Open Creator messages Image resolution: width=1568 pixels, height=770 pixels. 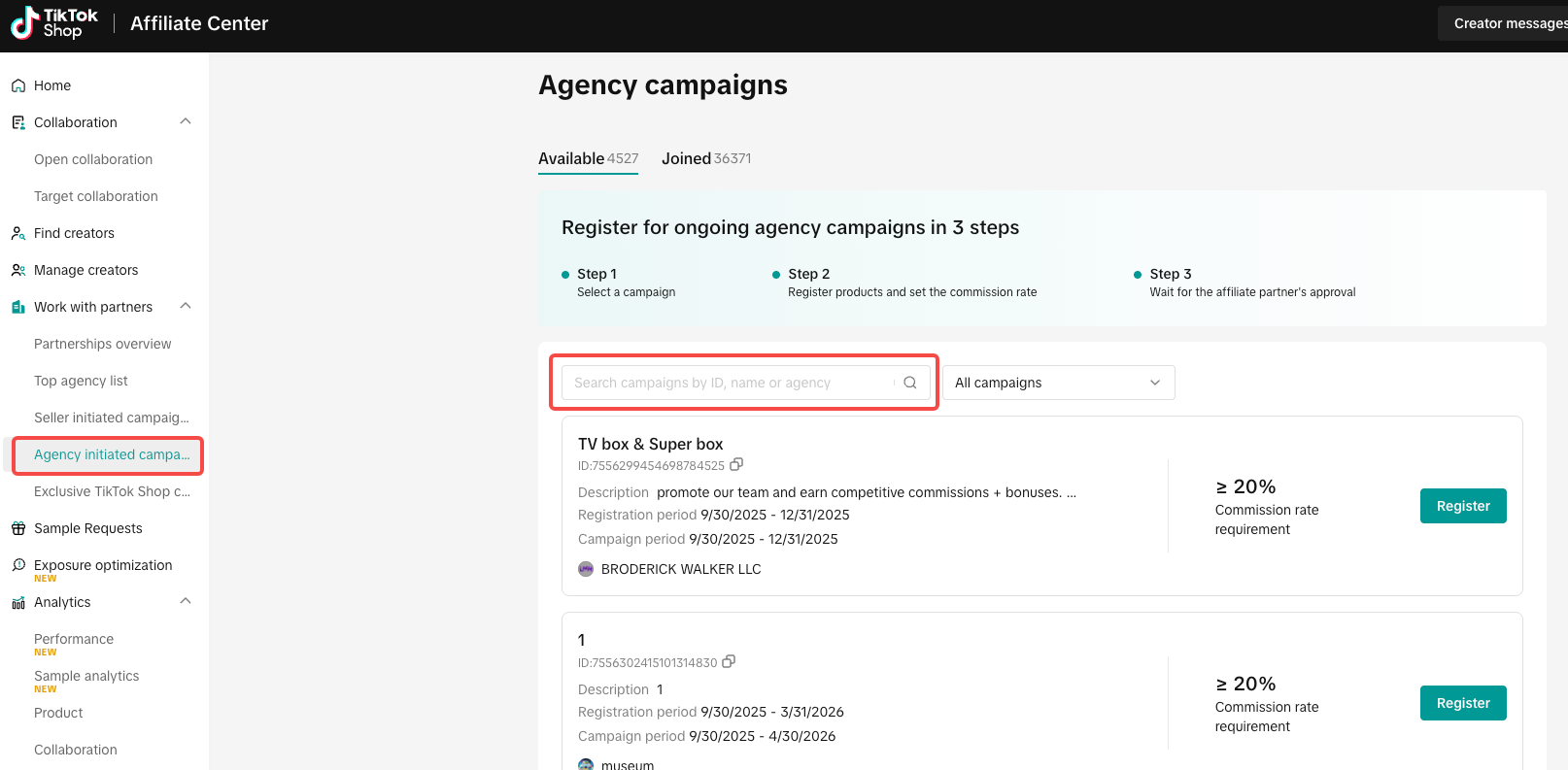1508,23
